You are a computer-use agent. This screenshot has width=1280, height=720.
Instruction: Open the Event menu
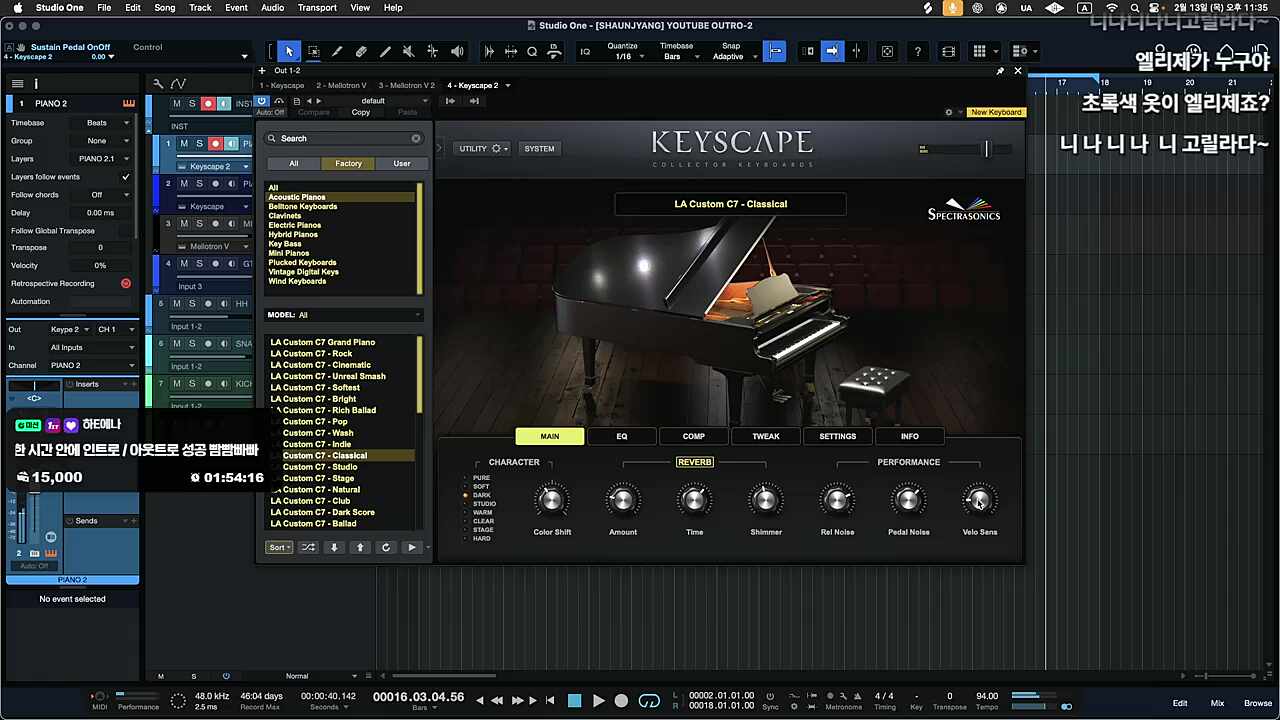pyautogui.click(x=236, y=8)
